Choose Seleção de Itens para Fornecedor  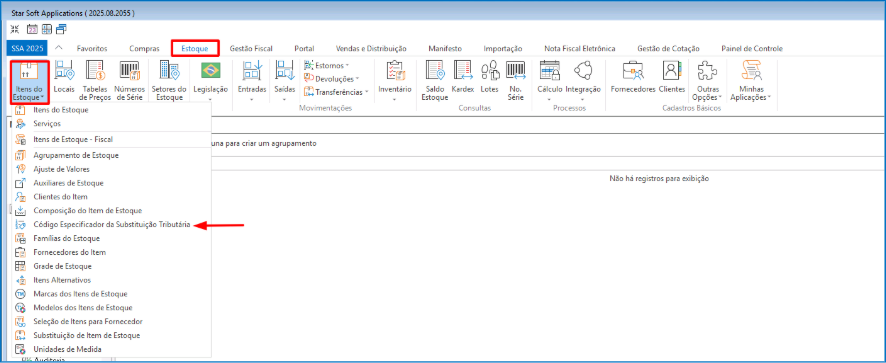(112, 322)
